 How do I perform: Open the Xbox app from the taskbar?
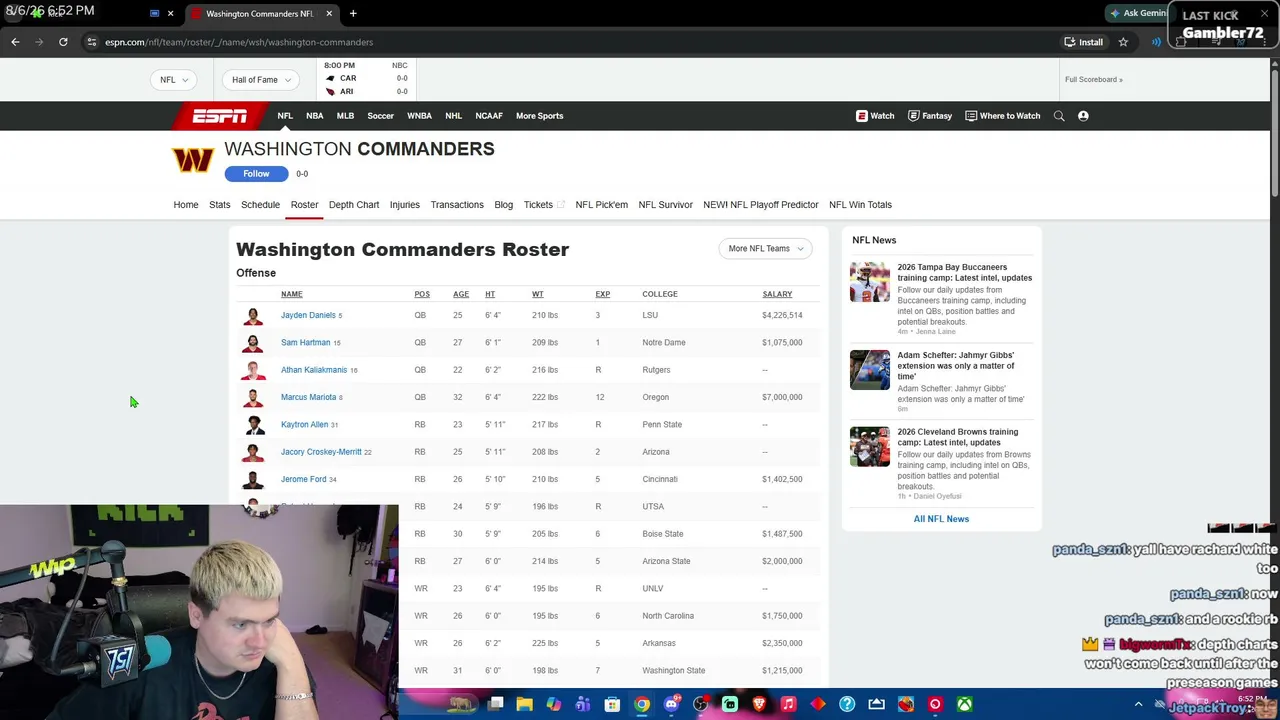tap(964, 705)
